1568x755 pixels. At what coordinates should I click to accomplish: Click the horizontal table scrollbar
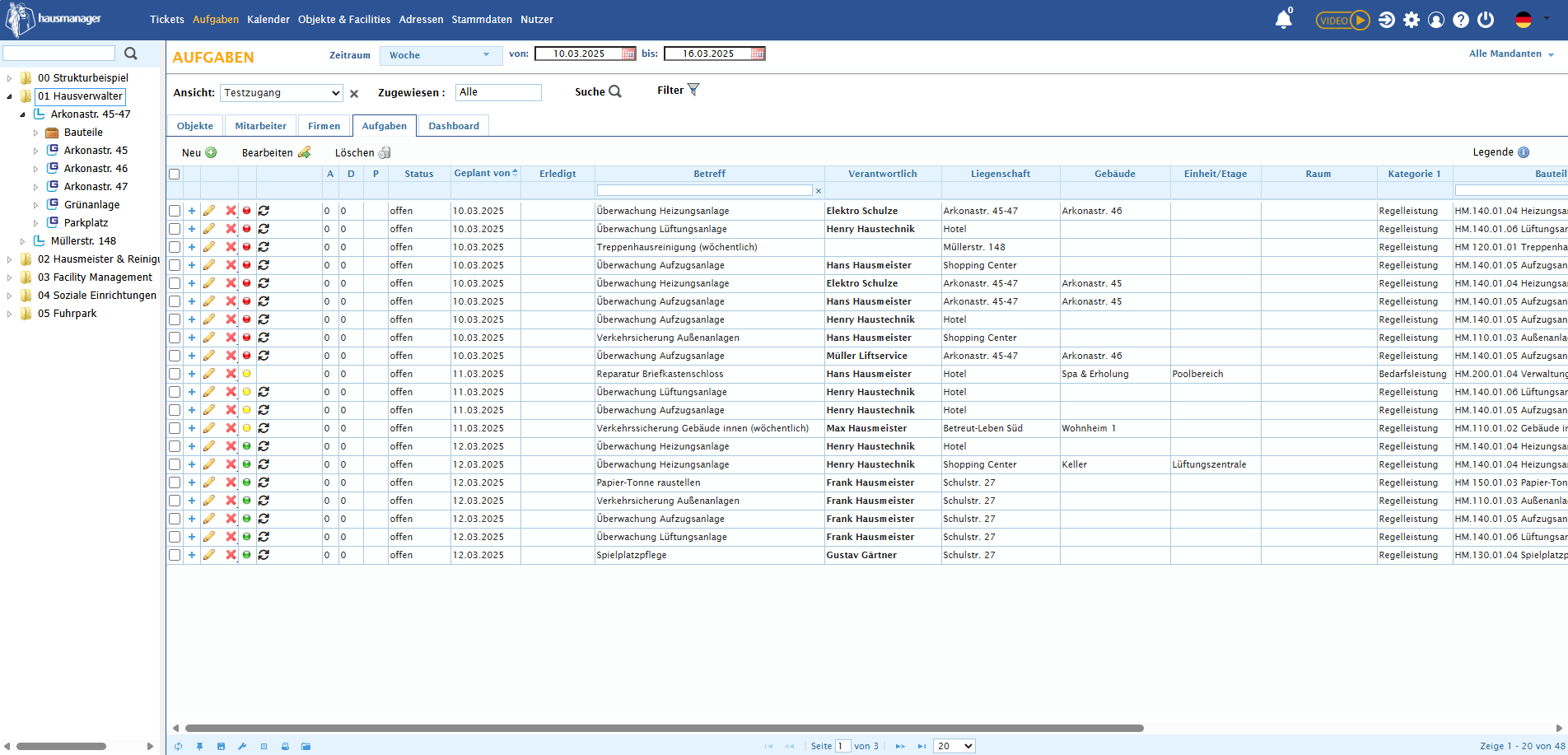pyautogui.click(x=664, y=728)
